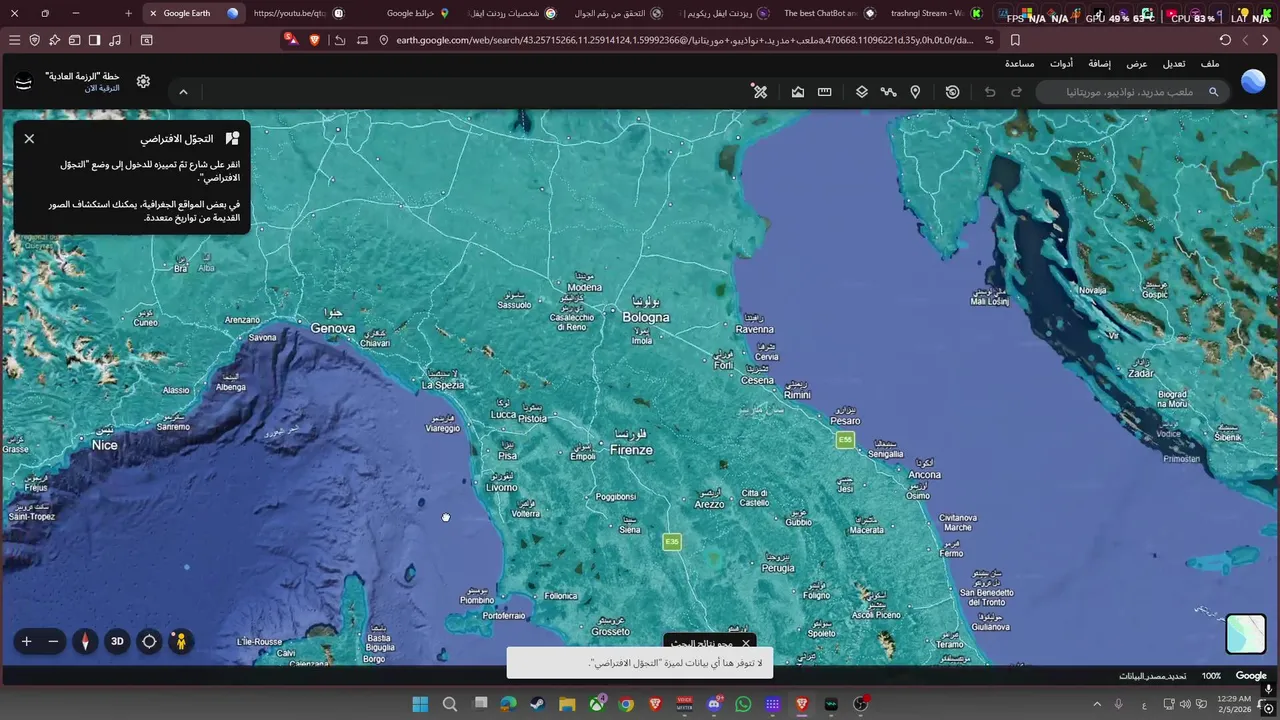
Task: Click the Zadar city label
Action: [1141, 373]
